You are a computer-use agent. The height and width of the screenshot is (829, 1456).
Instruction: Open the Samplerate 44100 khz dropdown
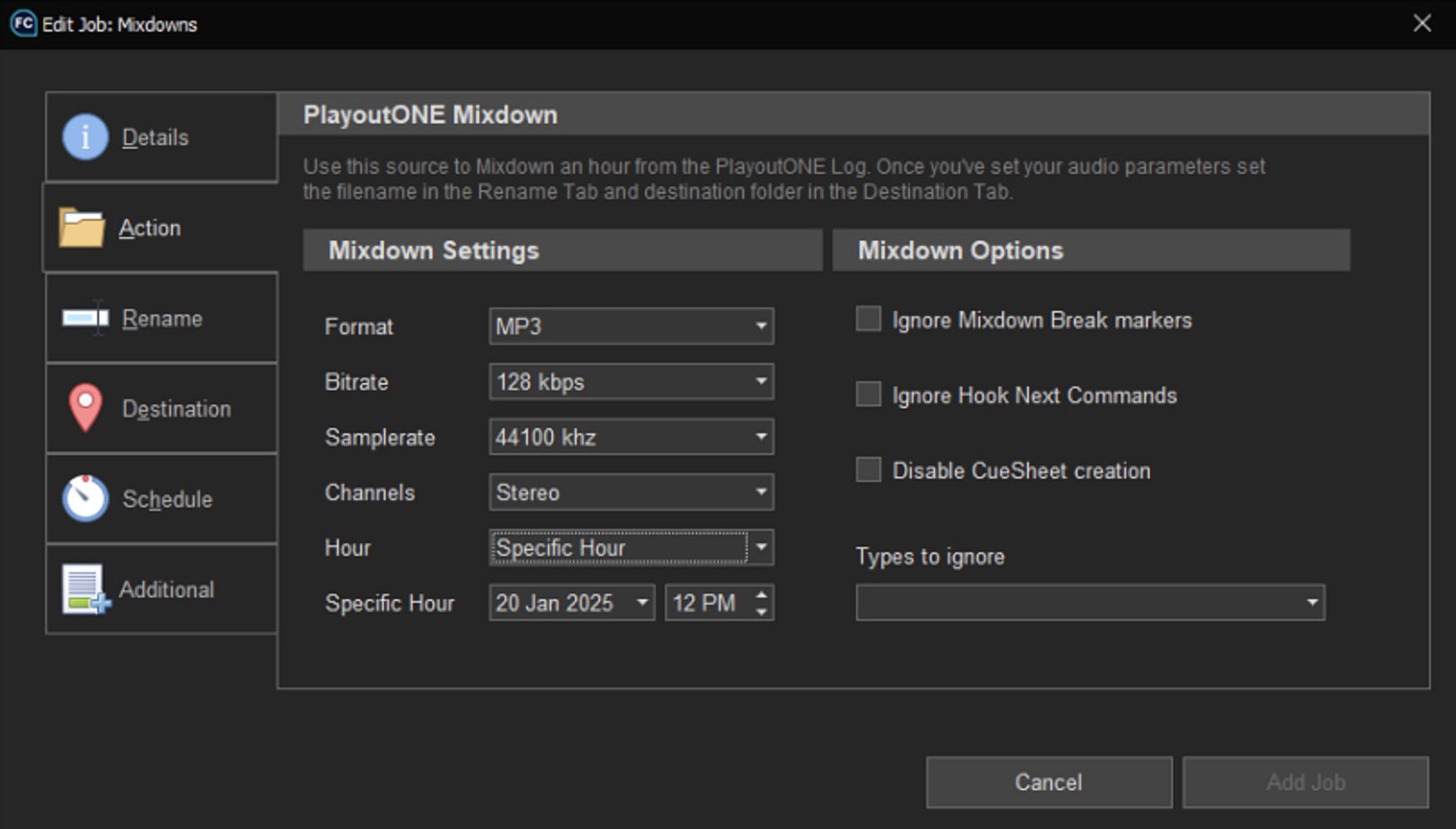coord(632,437)
